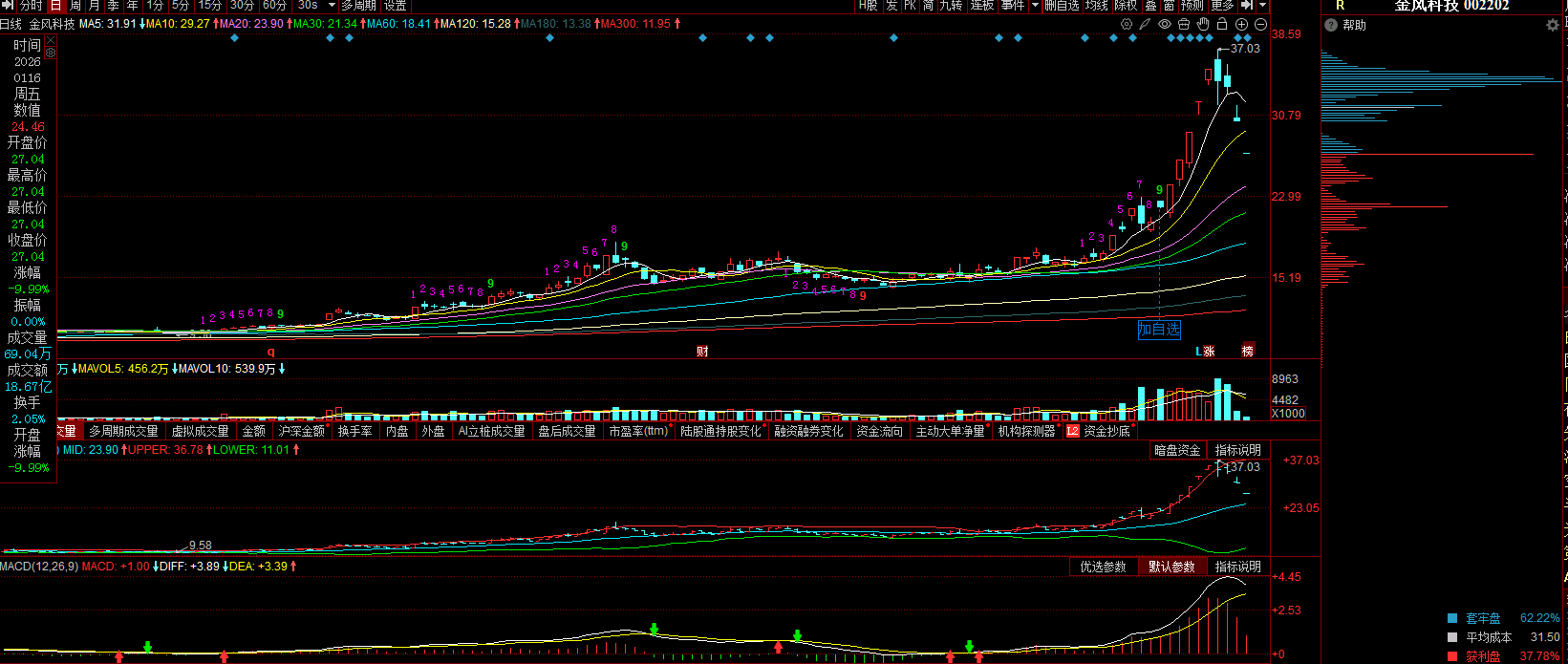Select the 季 quarterly period
Screen dimensions: 1568x664
113,6
